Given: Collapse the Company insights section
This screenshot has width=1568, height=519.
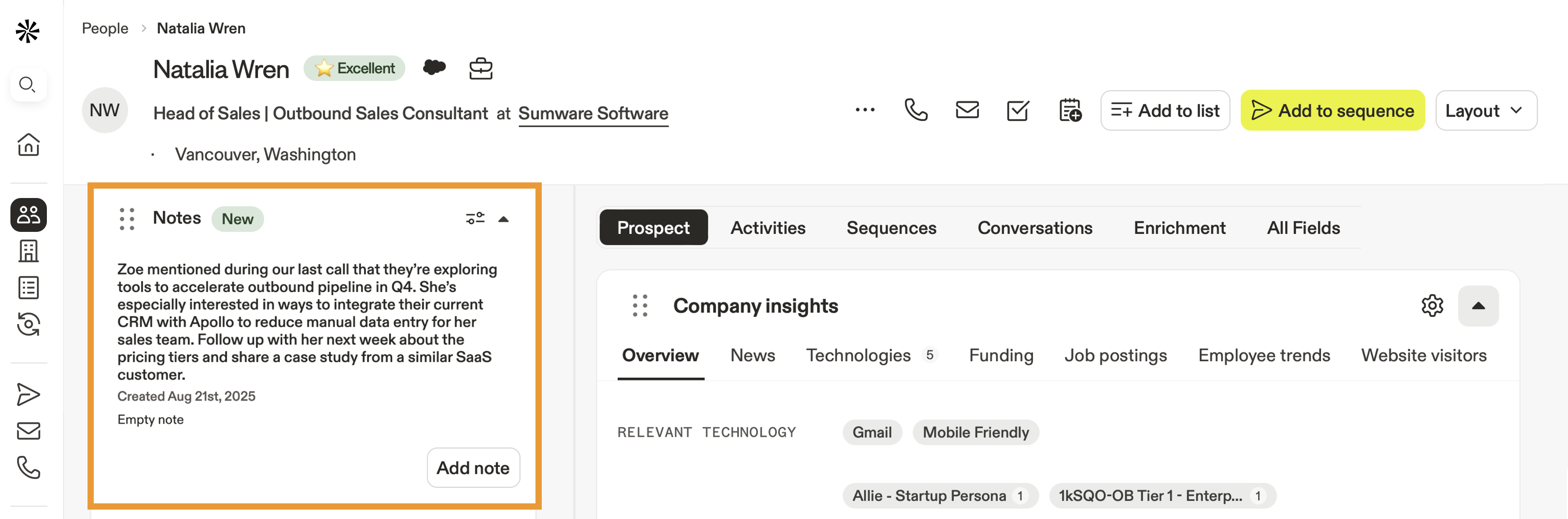Looking at the screenshot, I should (1477, 306).
